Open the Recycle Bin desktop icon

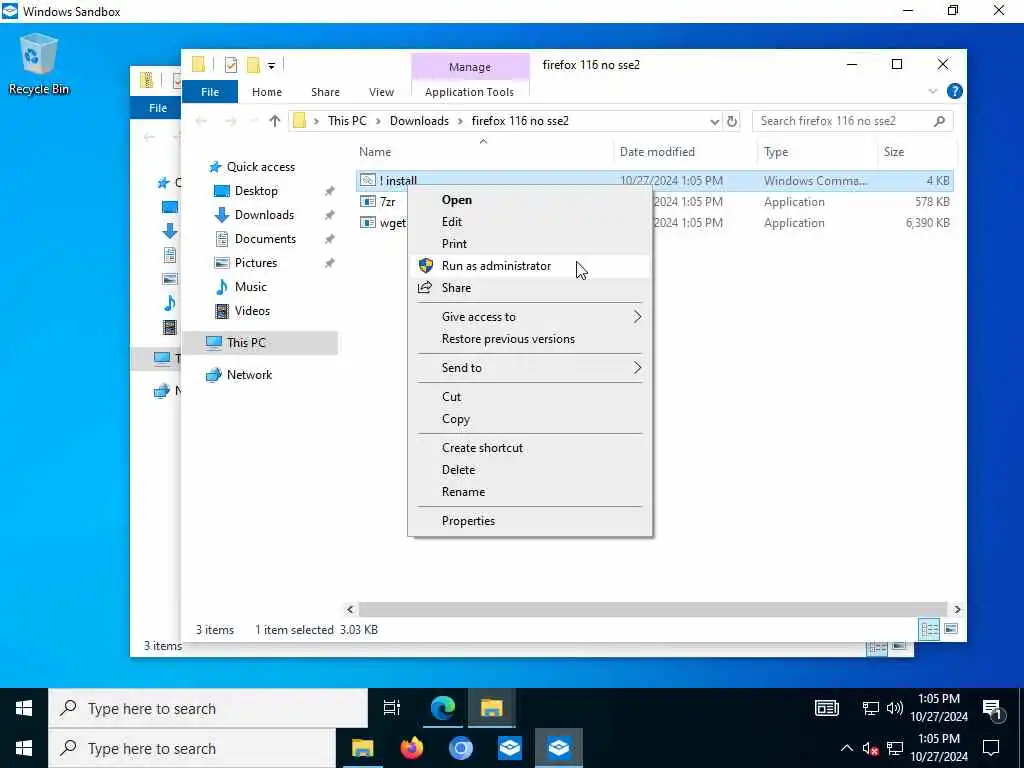(39, 65)
